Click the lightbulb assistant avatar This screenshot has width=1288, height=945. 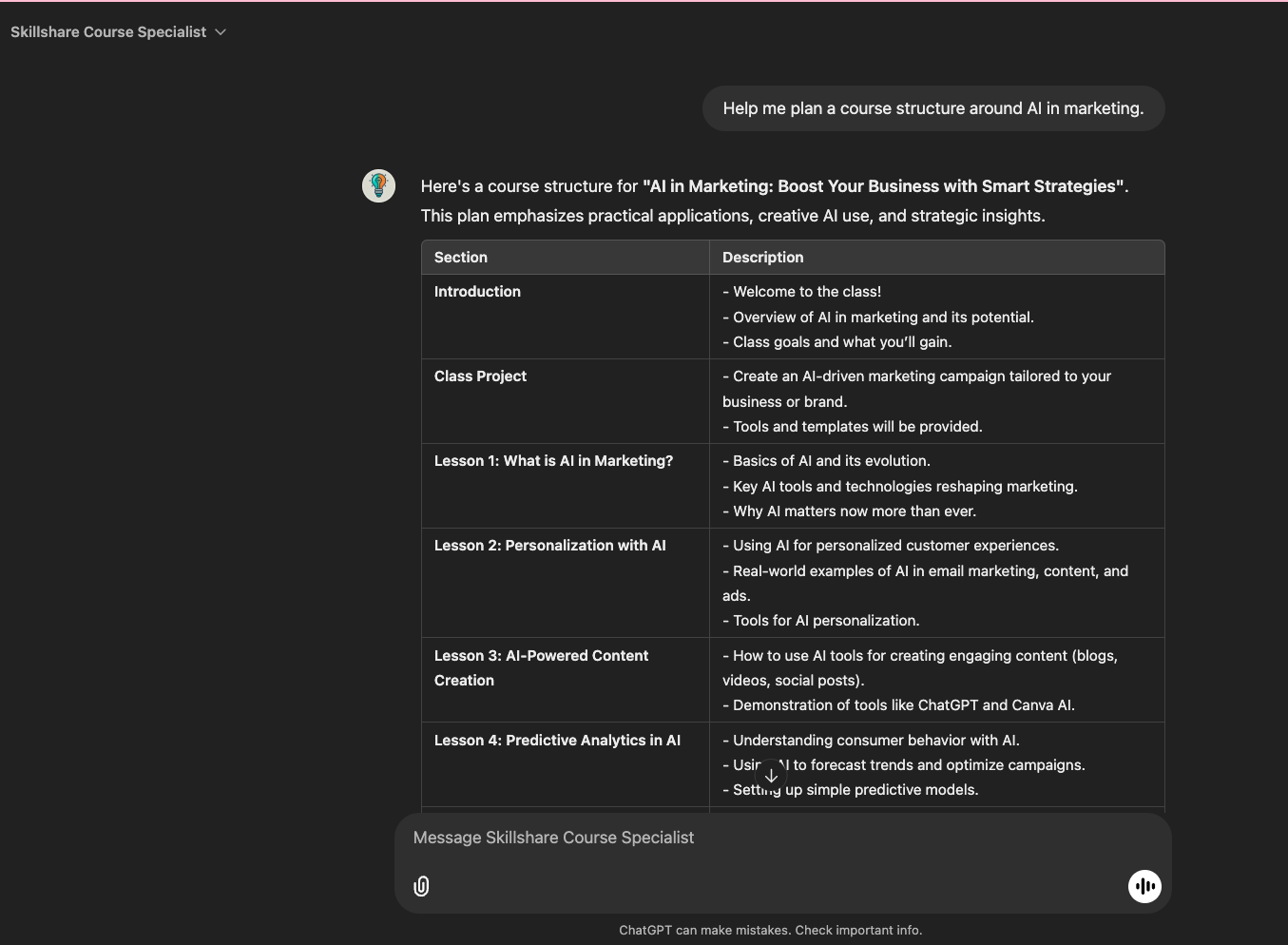point(378,185)
